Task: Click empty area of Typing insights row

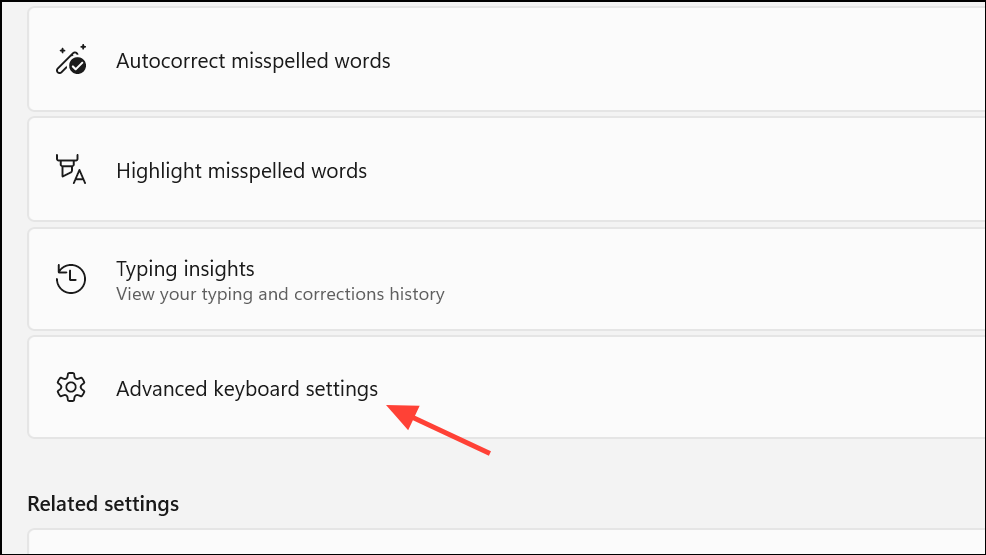Action: coord(700,279)
